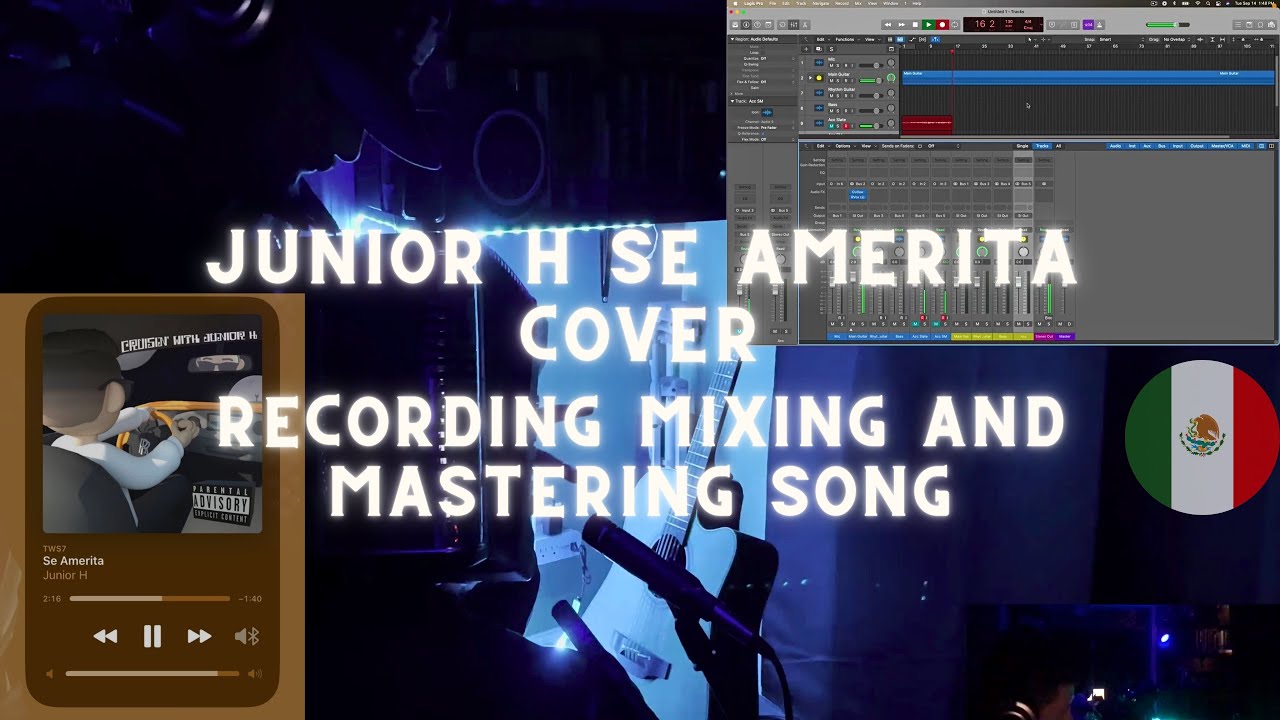Open the Bluetooth audio output icon in player
The width and height of the screenshot is (1280, 720).
pyautogui.click(x=247, y=636)
